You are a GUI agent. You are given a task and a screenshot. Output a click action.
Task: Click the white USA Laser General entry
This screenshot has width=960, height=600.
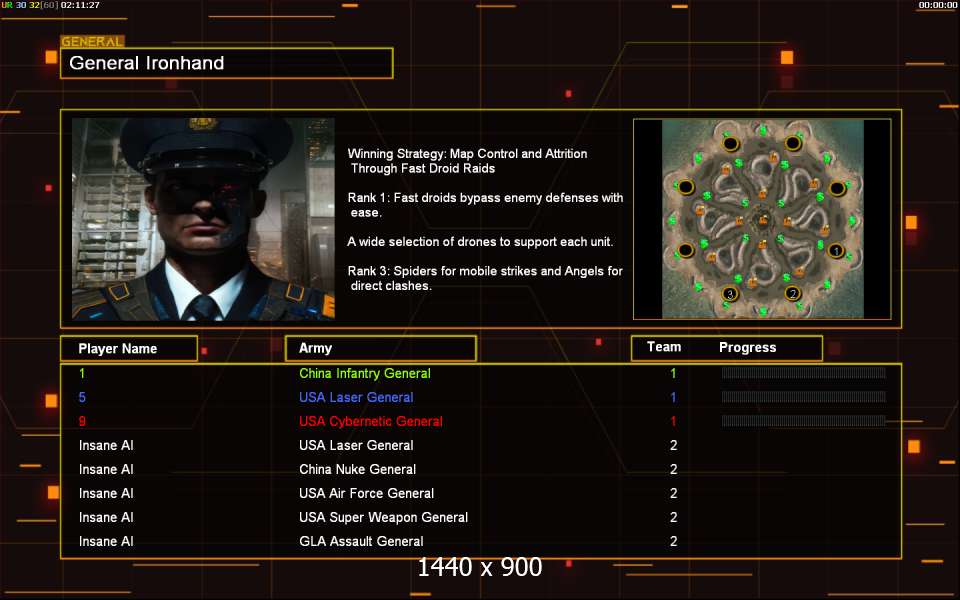pos(356,445)
